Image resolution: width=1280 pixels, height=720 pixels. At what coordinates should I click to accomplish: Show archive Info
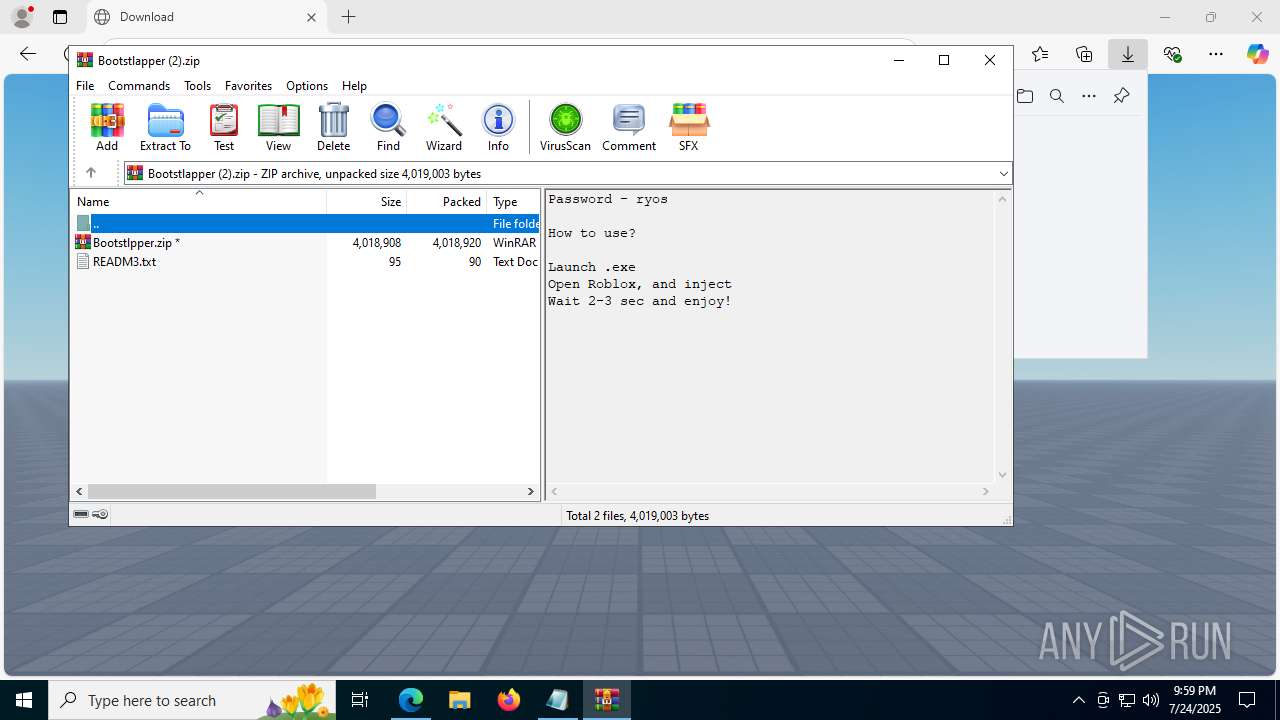[498, 127]
